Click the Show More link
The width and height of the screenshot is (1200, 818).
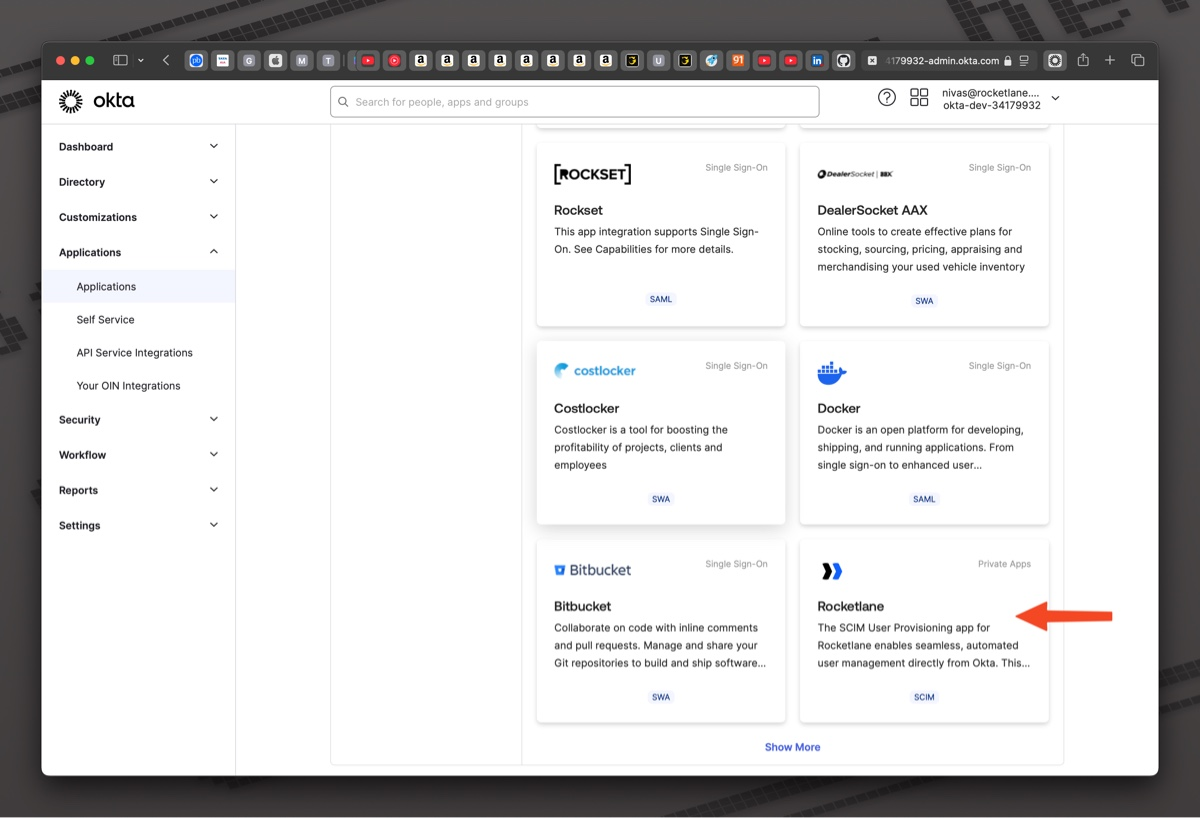792,747
